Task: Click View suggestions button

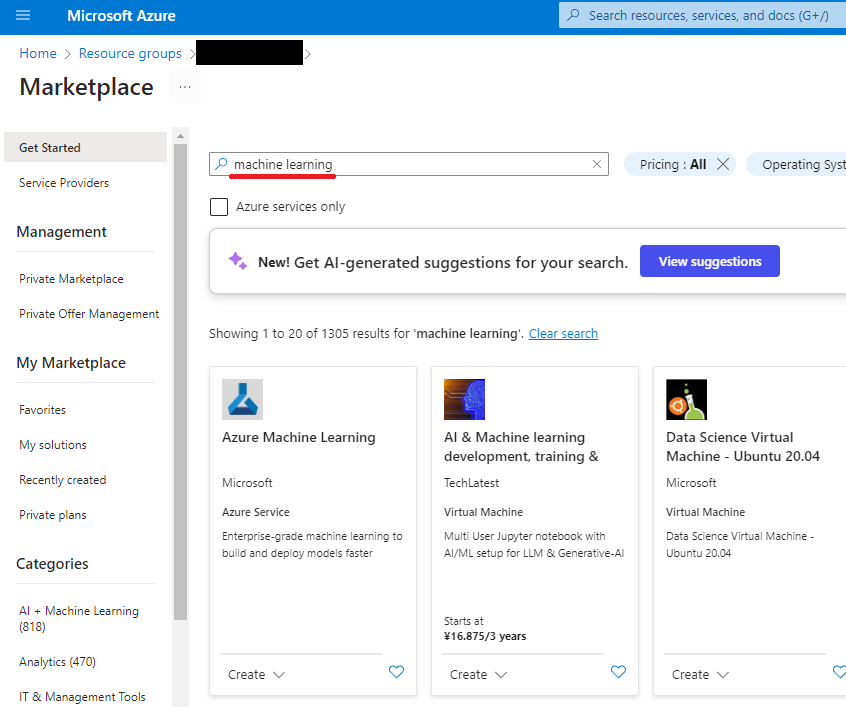Action: (x=709, y=261)
